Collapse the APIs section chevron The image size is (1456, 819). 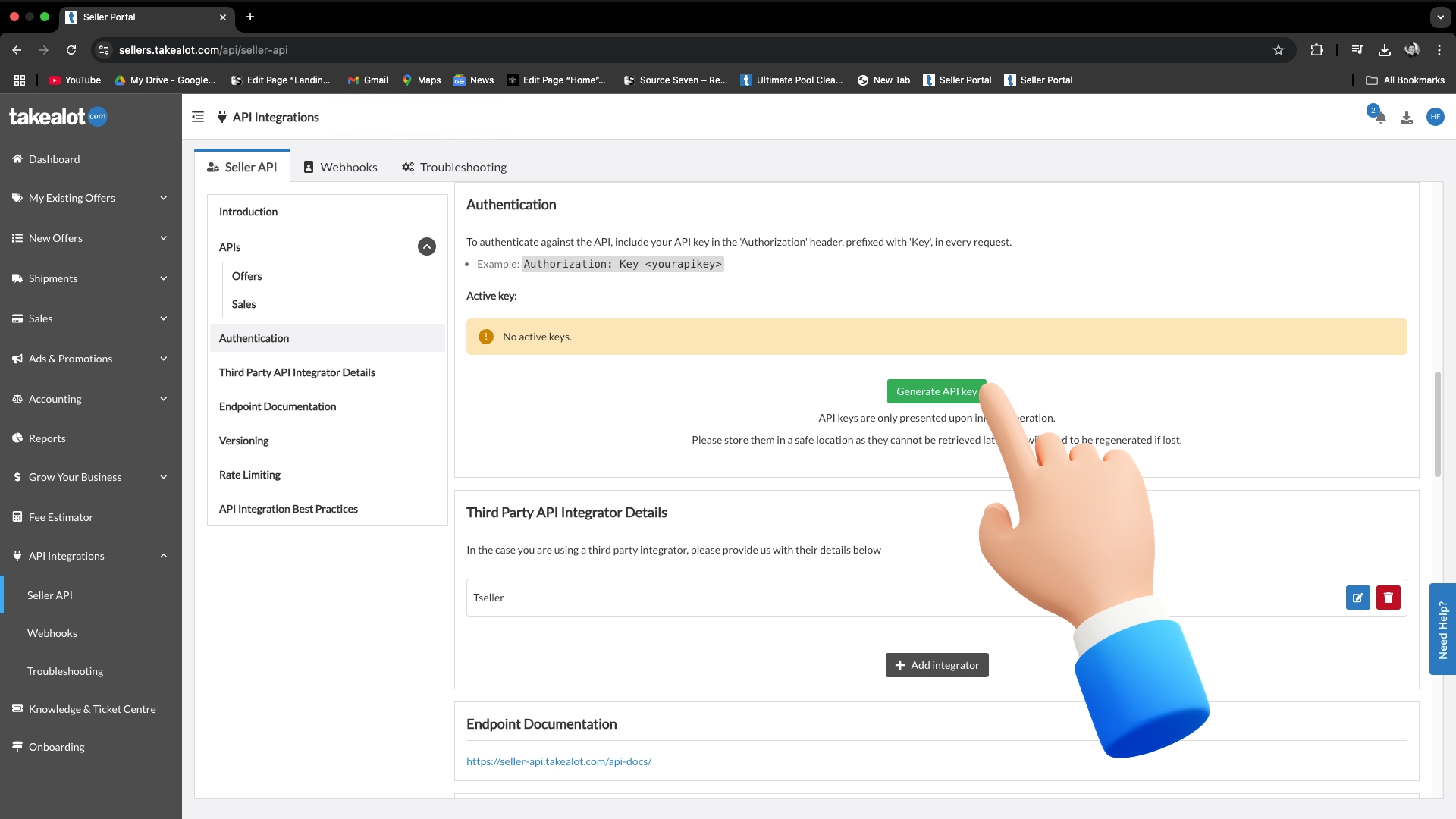[426, 246]
